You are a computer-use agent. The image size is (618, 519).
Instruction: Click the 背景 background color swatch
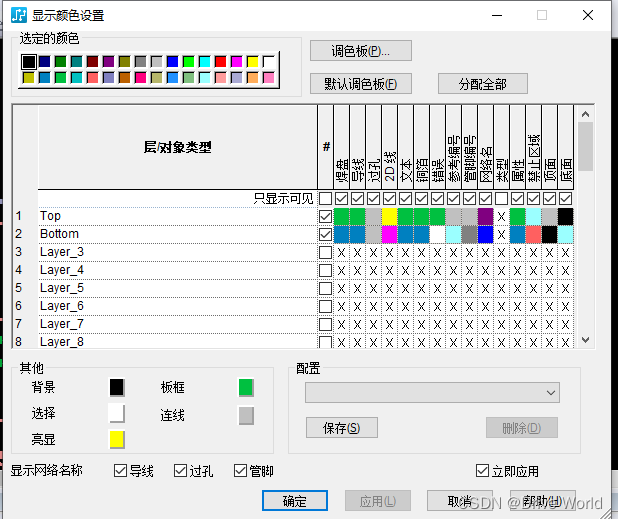pos(117,387)
